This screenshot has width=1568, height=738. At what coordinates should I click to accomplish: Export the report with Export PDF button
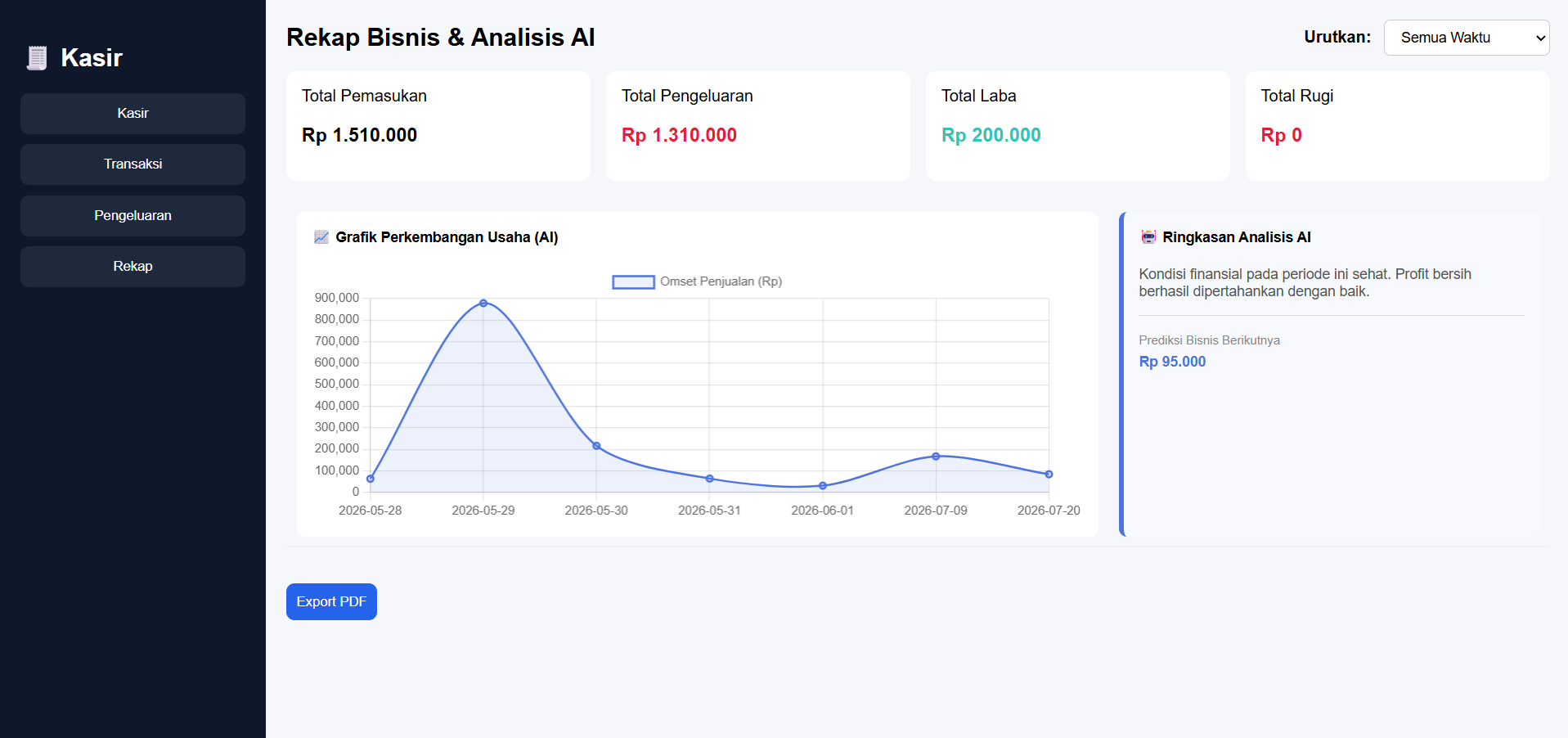point(331,602)
